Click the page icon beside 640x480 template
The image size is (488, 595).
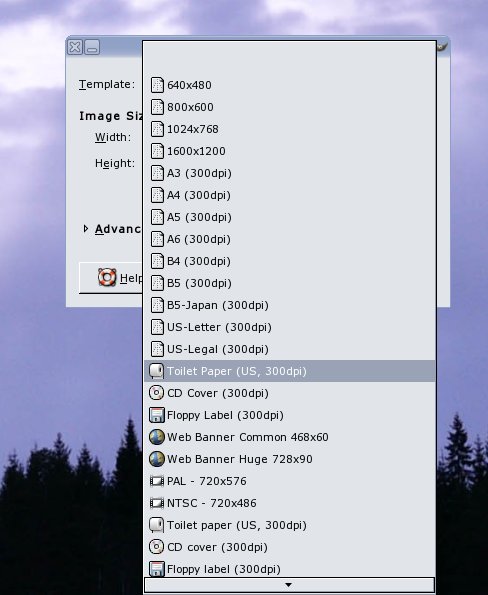(x=156, y=85)
